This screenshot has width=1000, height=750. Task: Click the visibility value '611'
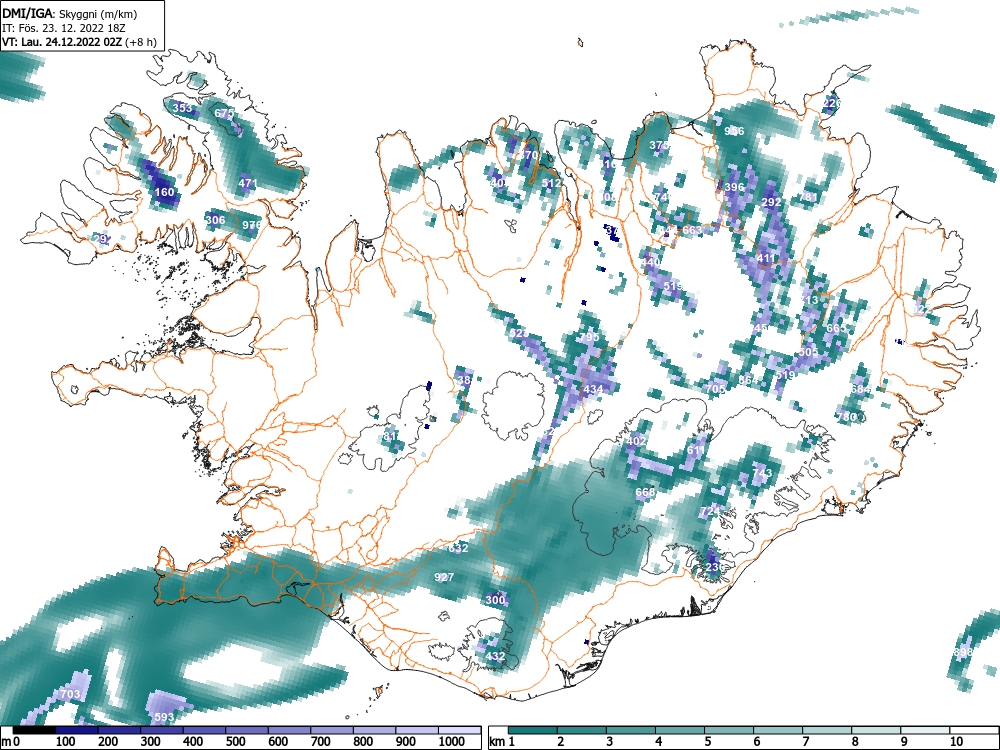click(696, 450)
